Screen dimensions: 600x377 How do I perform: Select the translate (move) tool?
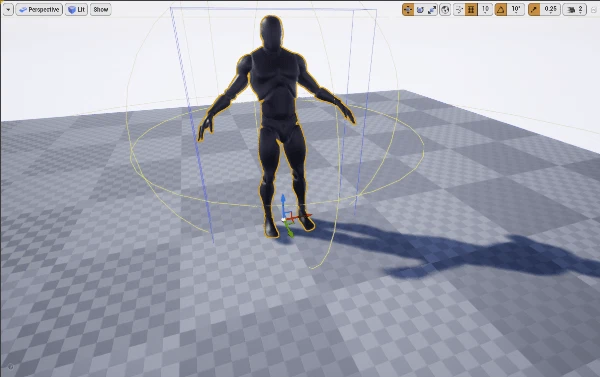pos(408,10)
